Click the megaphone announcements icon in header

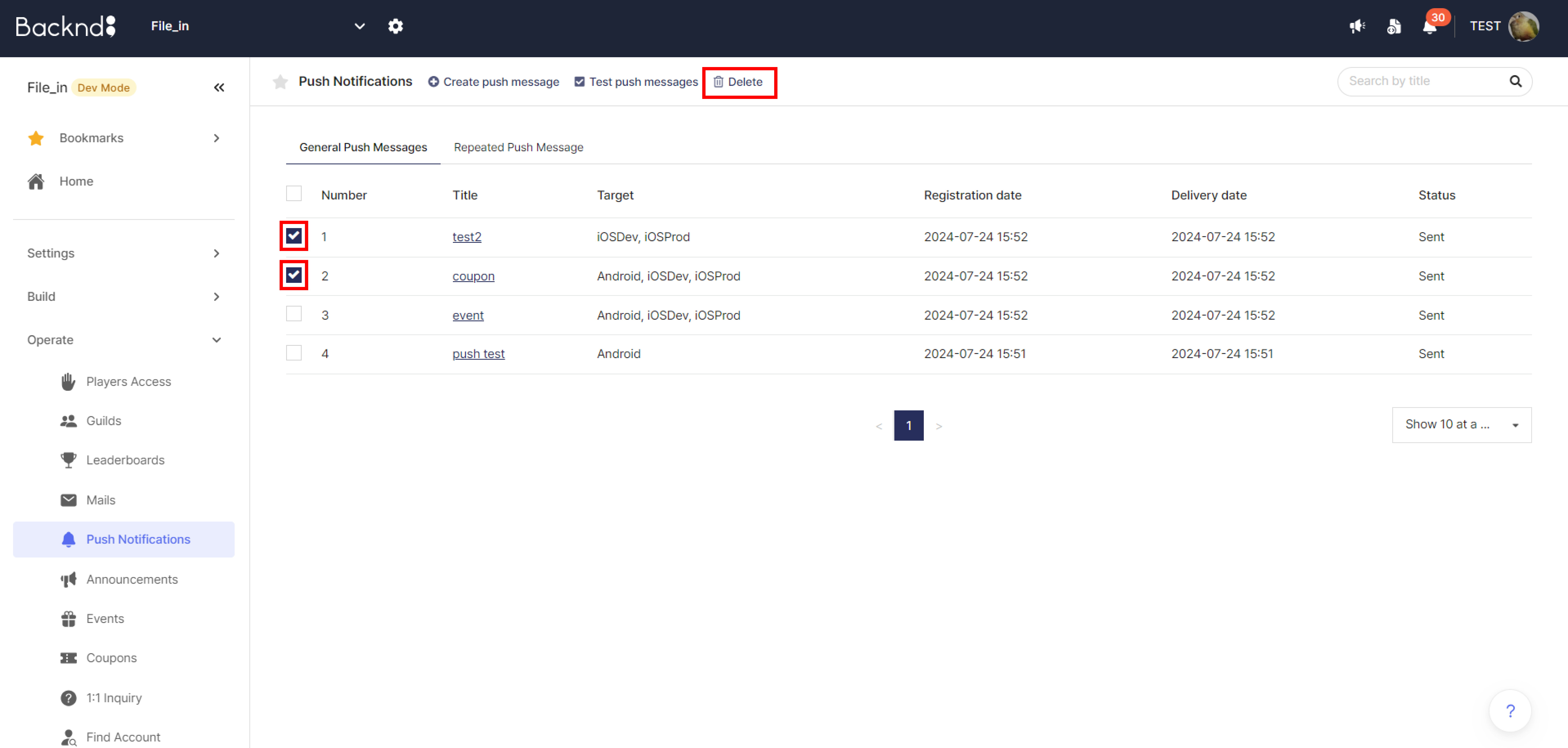click(1357, 26)
